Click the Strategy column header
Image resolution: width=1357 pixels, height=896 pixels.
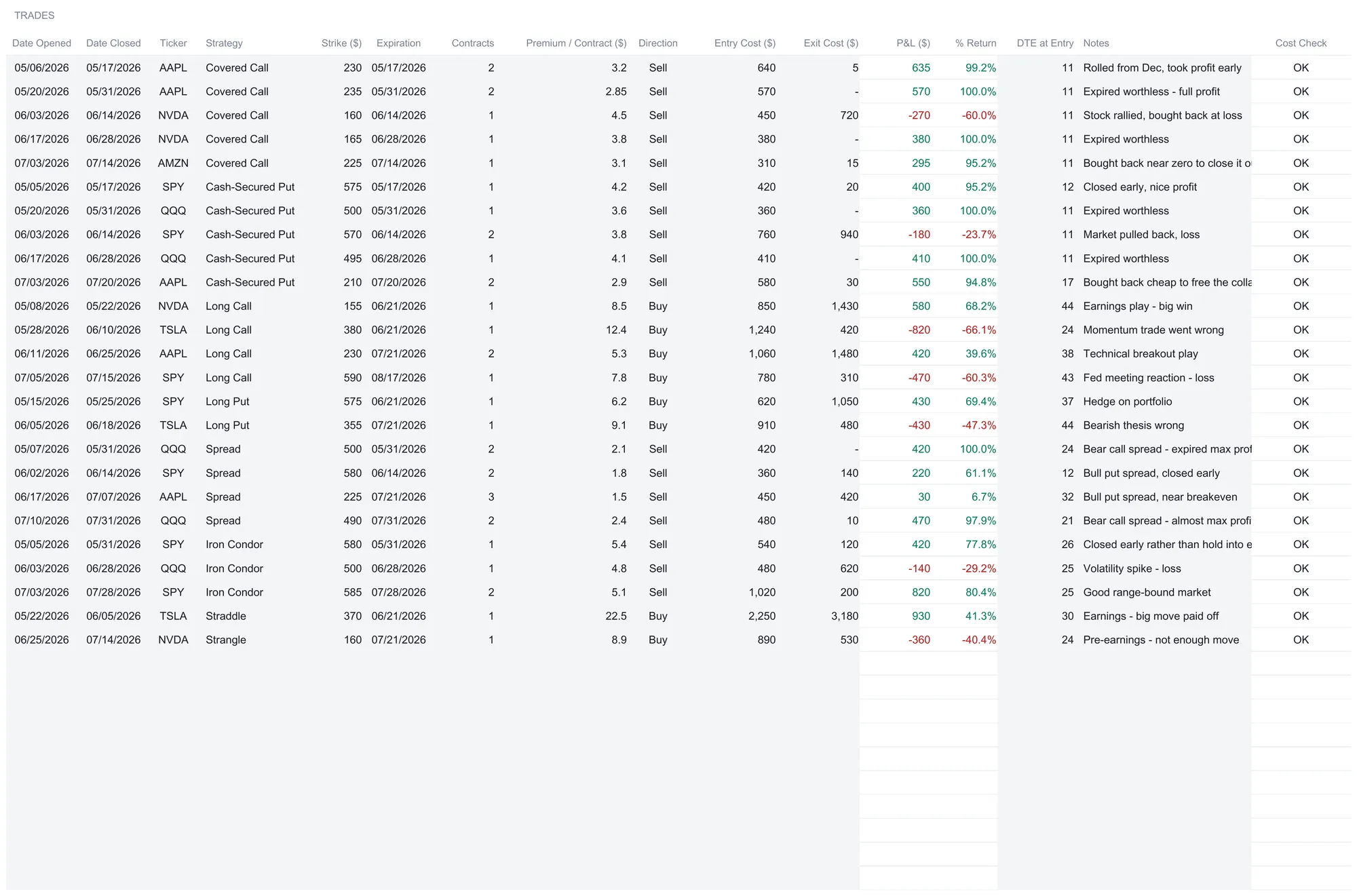click(x=224, y=43)
